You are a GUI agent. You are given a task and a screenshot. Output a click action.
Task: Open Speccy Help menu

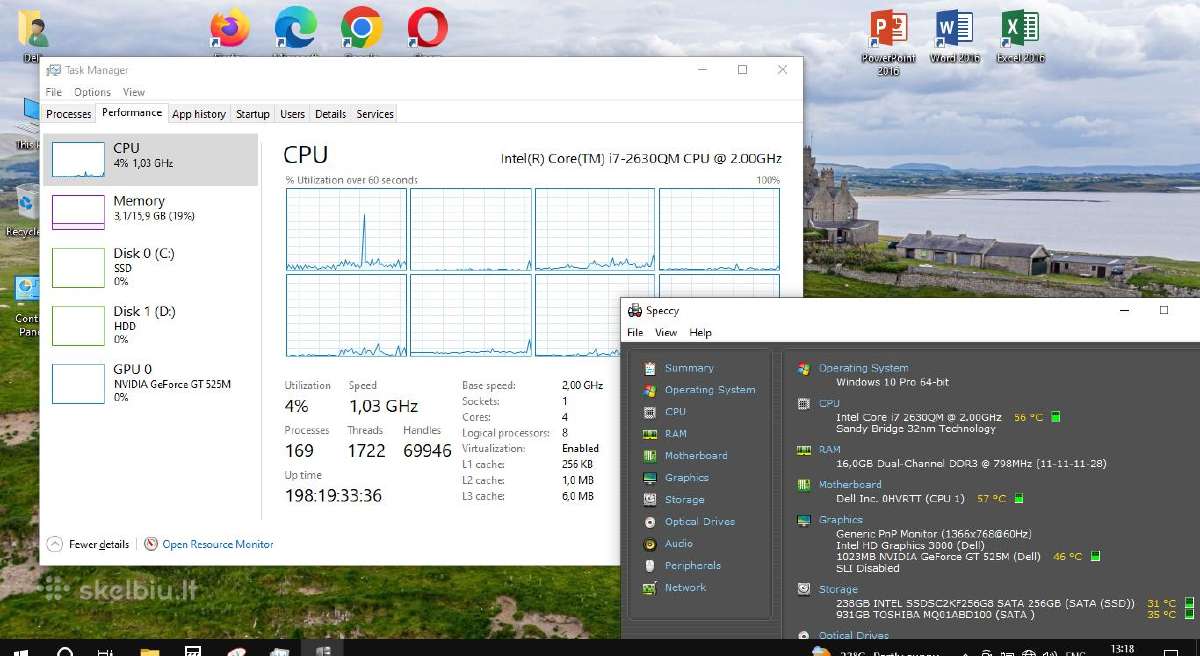(x=700, y=332)
